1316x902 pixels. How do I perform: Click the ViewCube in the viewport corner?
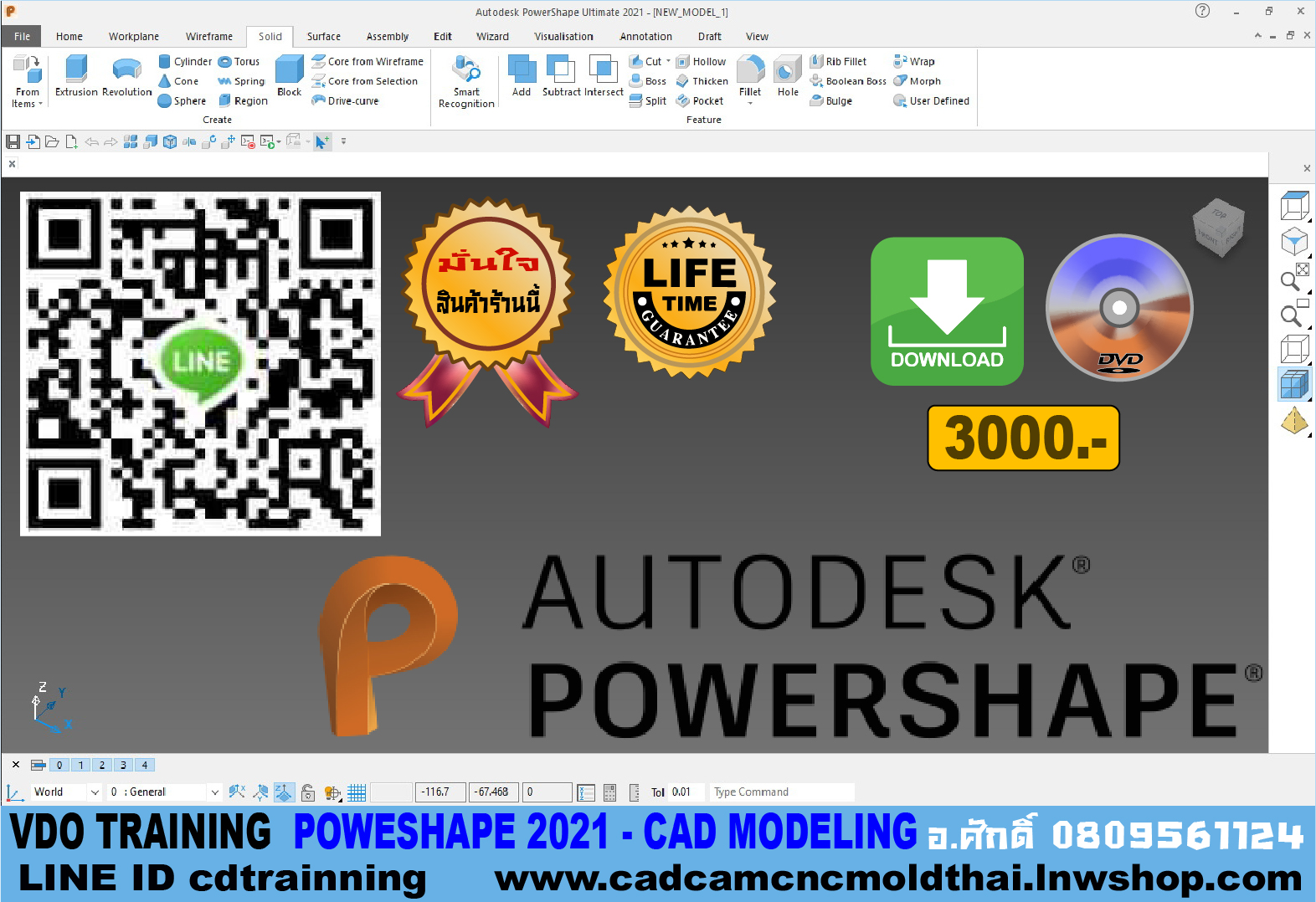pos(1218,227)
